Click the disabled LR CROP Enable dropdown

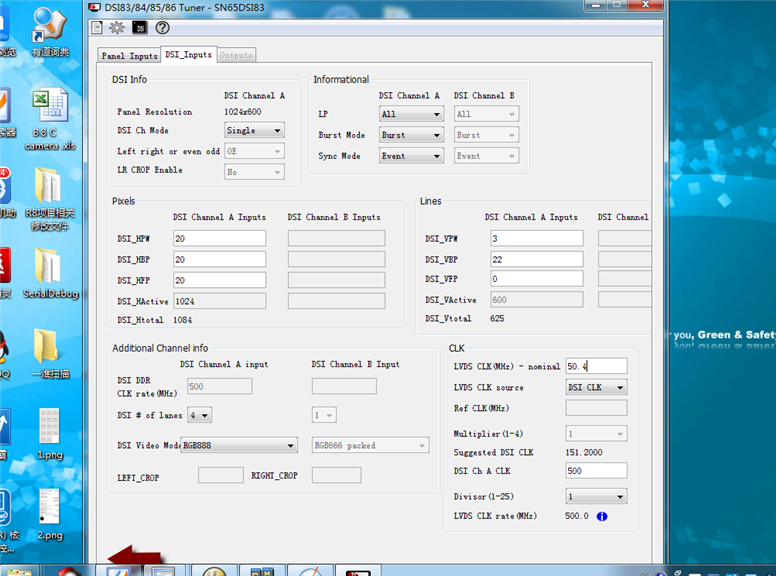pyautogui.click(x=254, y=172)
